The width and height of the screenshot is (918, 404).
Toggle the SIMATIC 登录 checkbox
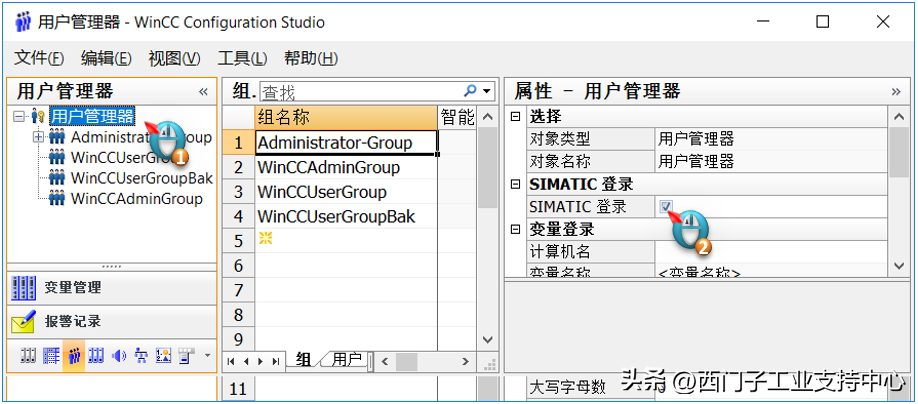[x=666, y=206]
